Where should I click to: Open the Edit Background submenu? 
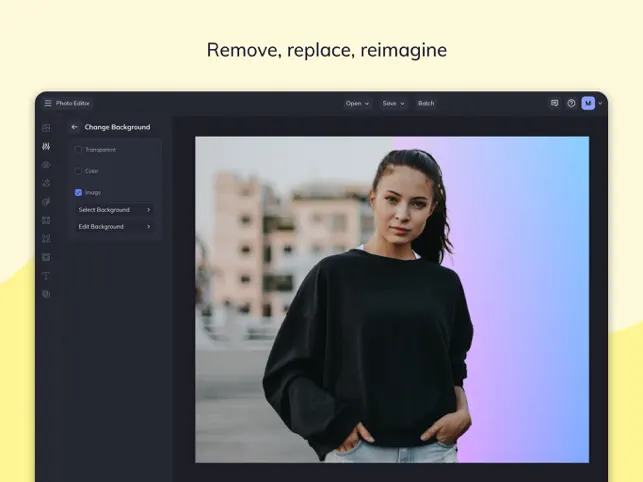coord(114,226)
